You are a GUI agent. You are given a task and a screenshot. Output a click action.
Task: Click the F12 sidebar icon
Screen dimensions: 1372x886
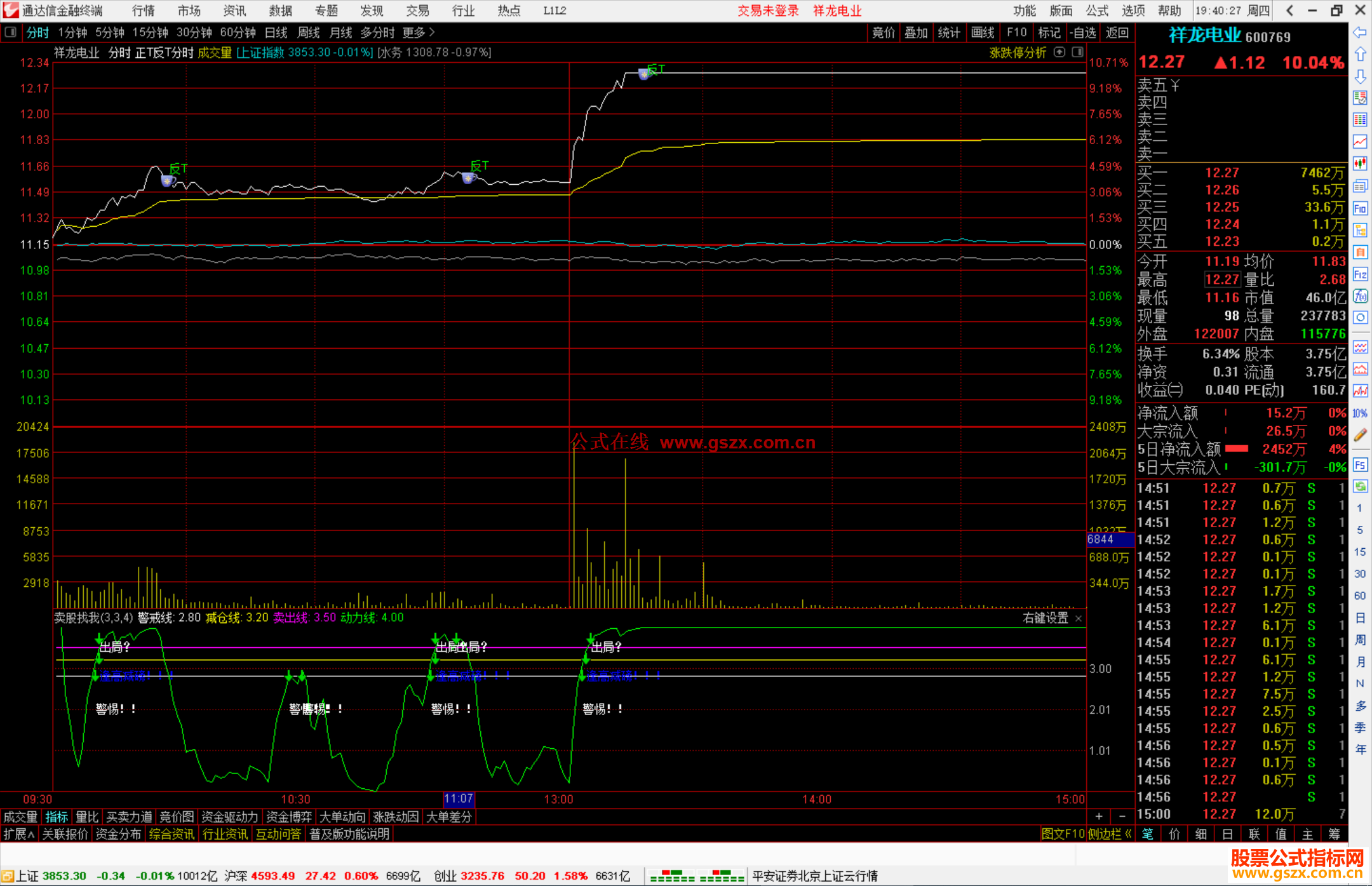[1360, 274]
